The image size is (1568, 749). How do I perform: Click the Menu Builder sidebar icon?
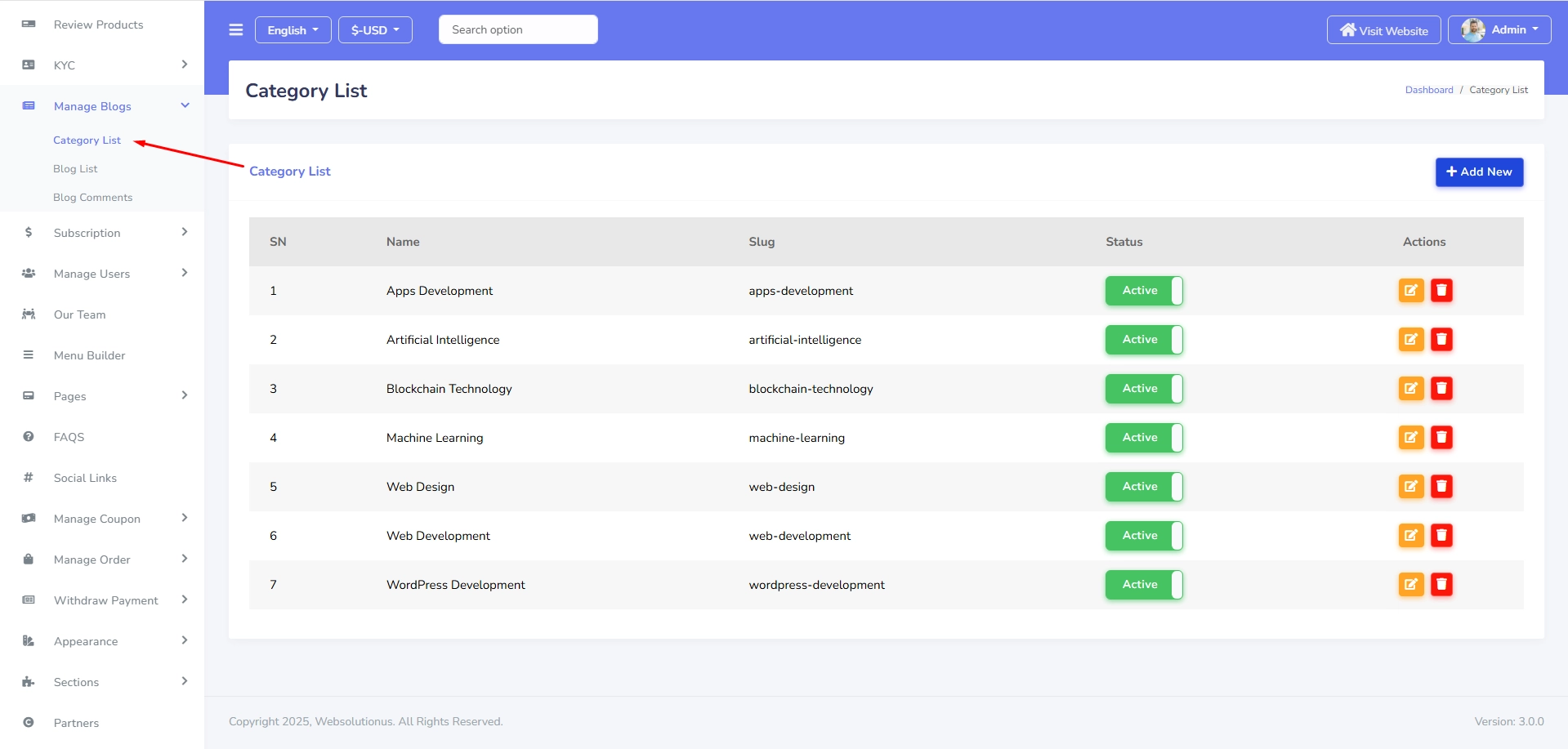(29, 354)
